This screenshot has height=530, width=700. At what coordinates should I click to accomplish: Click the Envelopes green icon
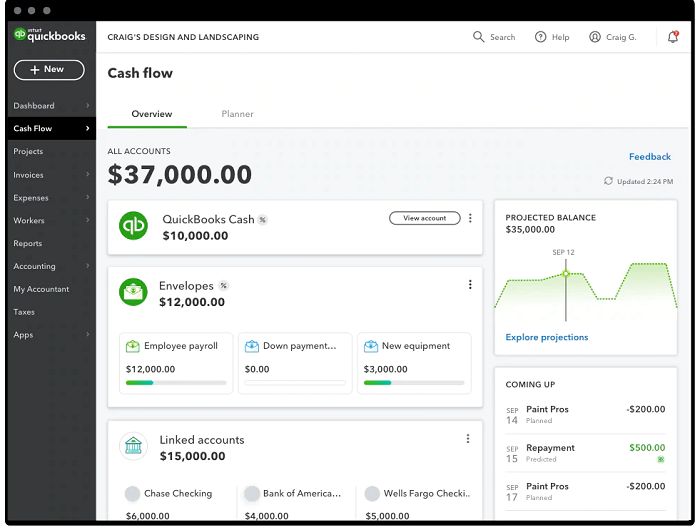tap(133, 292)
